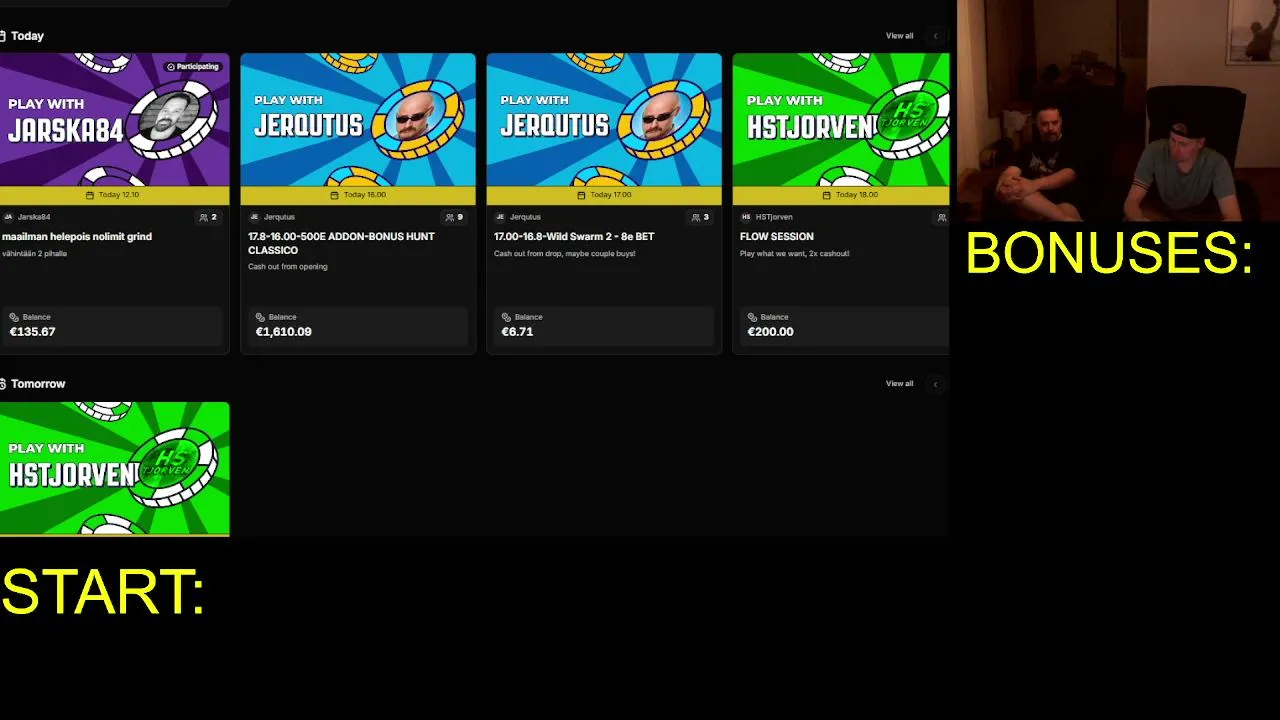Screen dimensions: 1280x720
Task: Select the HSTJorven banner under Tomorrow
Action: click(114, 468)
